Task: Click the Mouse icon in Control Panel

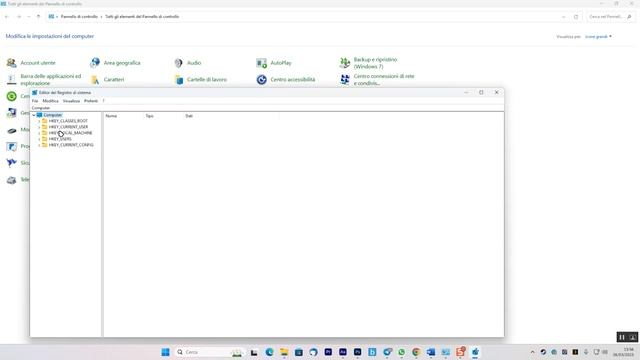Action: point(11,130)
